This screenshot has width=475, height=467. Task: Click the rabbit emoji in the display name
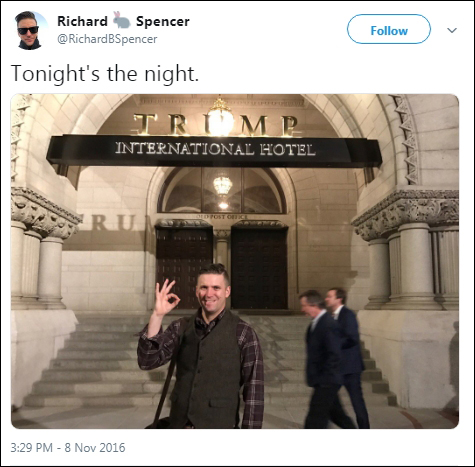(x=121, y=20)
